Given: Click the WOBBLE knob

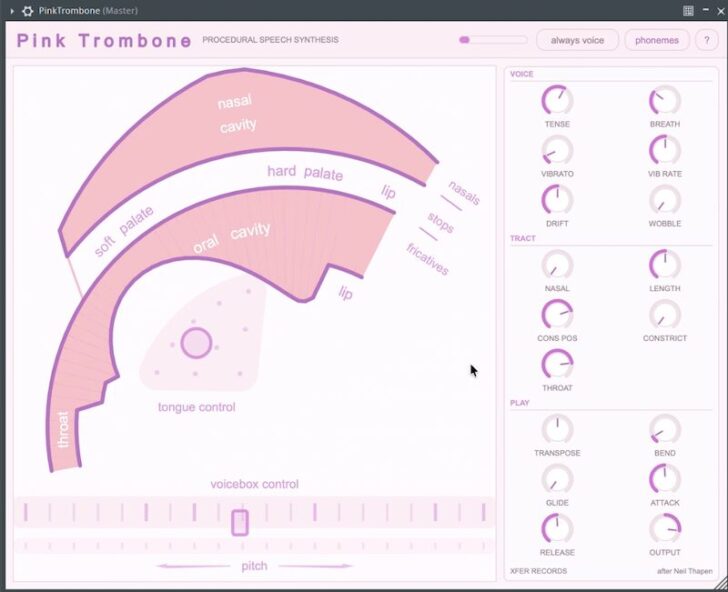Looking at the screenshot, I should (665, 200).
